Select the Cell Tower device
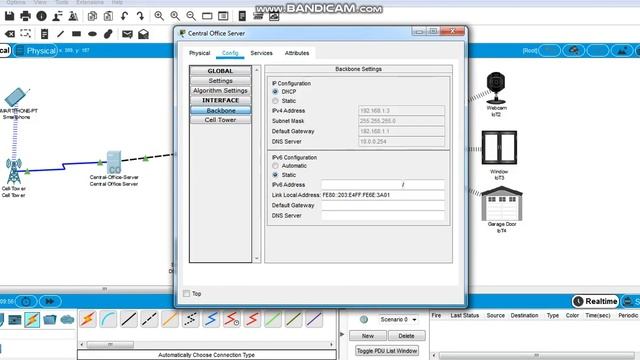640x360 pixels. click(x=13, y=171)
